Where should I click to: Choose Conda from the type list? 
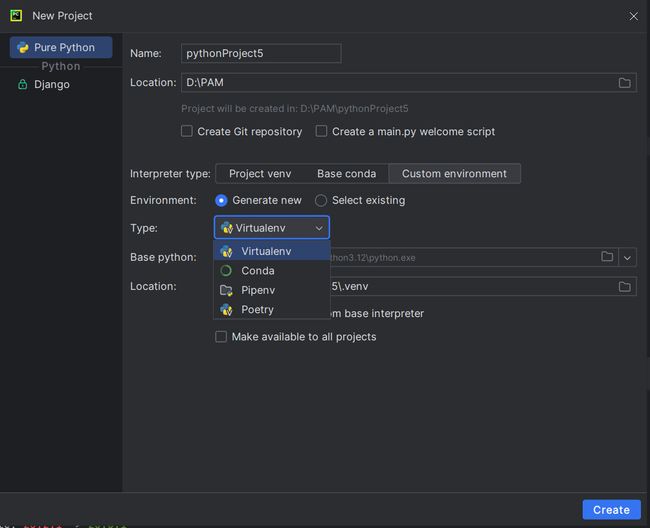click(272, 271)
